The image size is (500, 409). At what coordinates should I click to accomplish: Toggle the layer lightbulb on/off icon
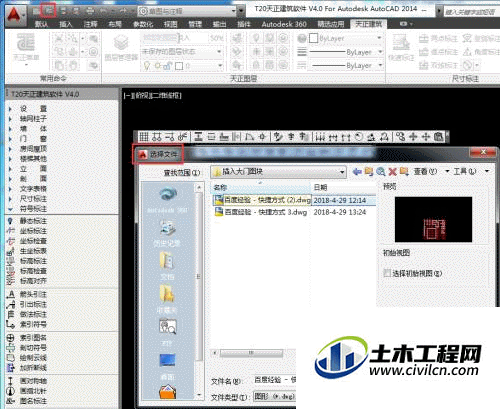[x=147, y=66]
